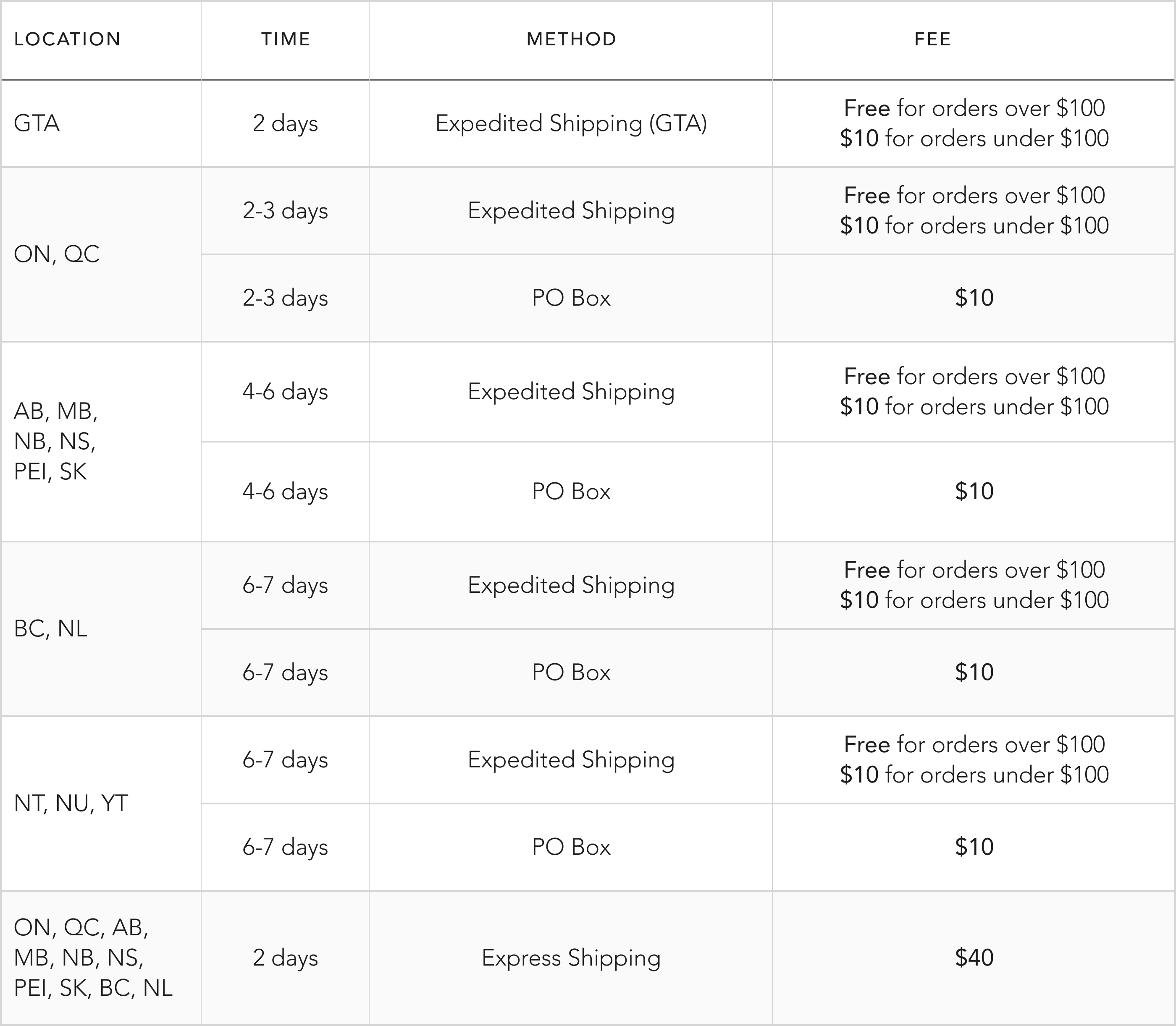Select the 'BC, NL' location cell
Screen dimensions: 1176x1026
click(50, 628)
